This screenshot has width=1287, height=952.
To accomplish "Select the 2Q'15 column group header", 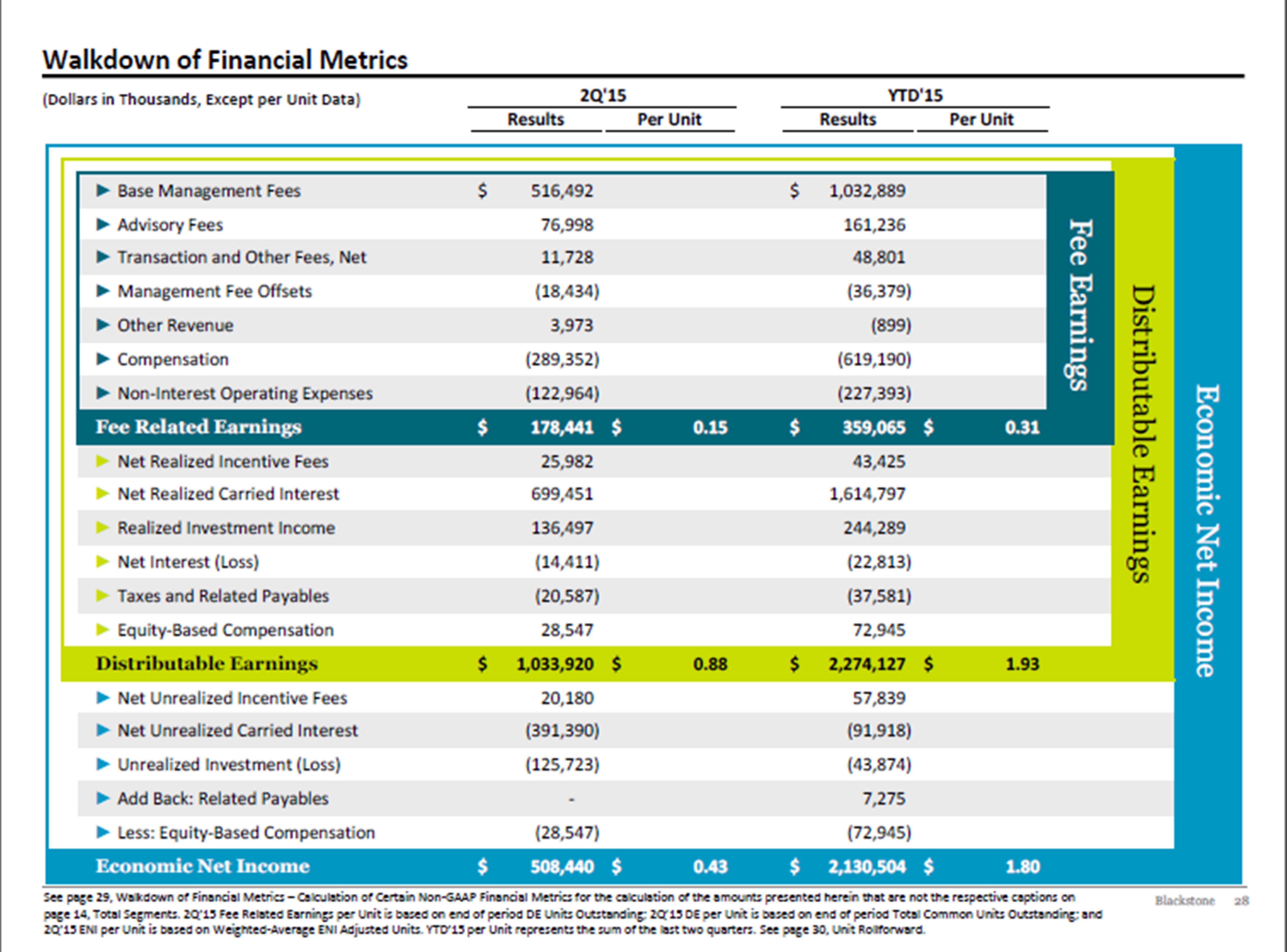I will 603,95.
